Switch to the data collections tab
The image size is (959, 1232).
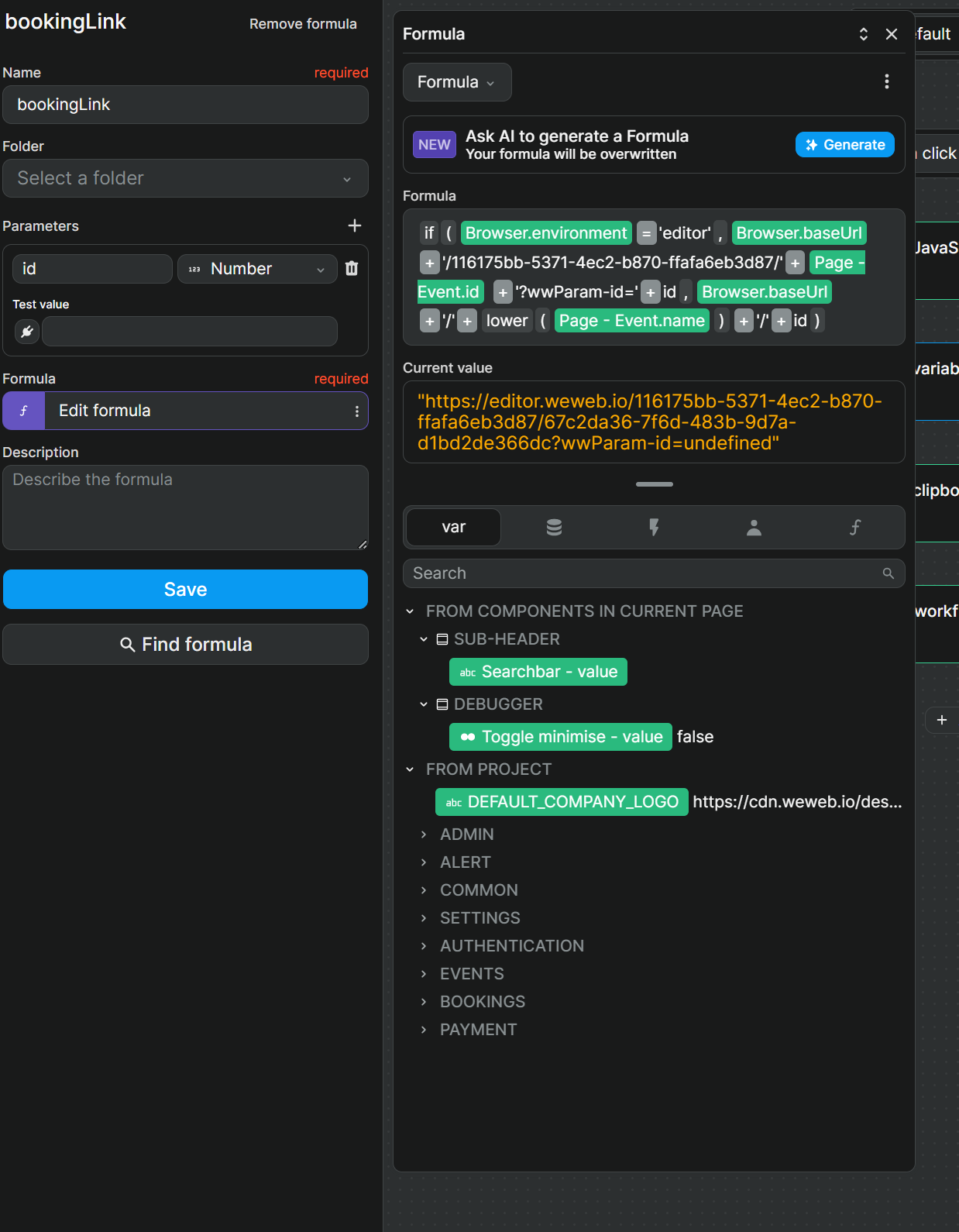(554, 528)
